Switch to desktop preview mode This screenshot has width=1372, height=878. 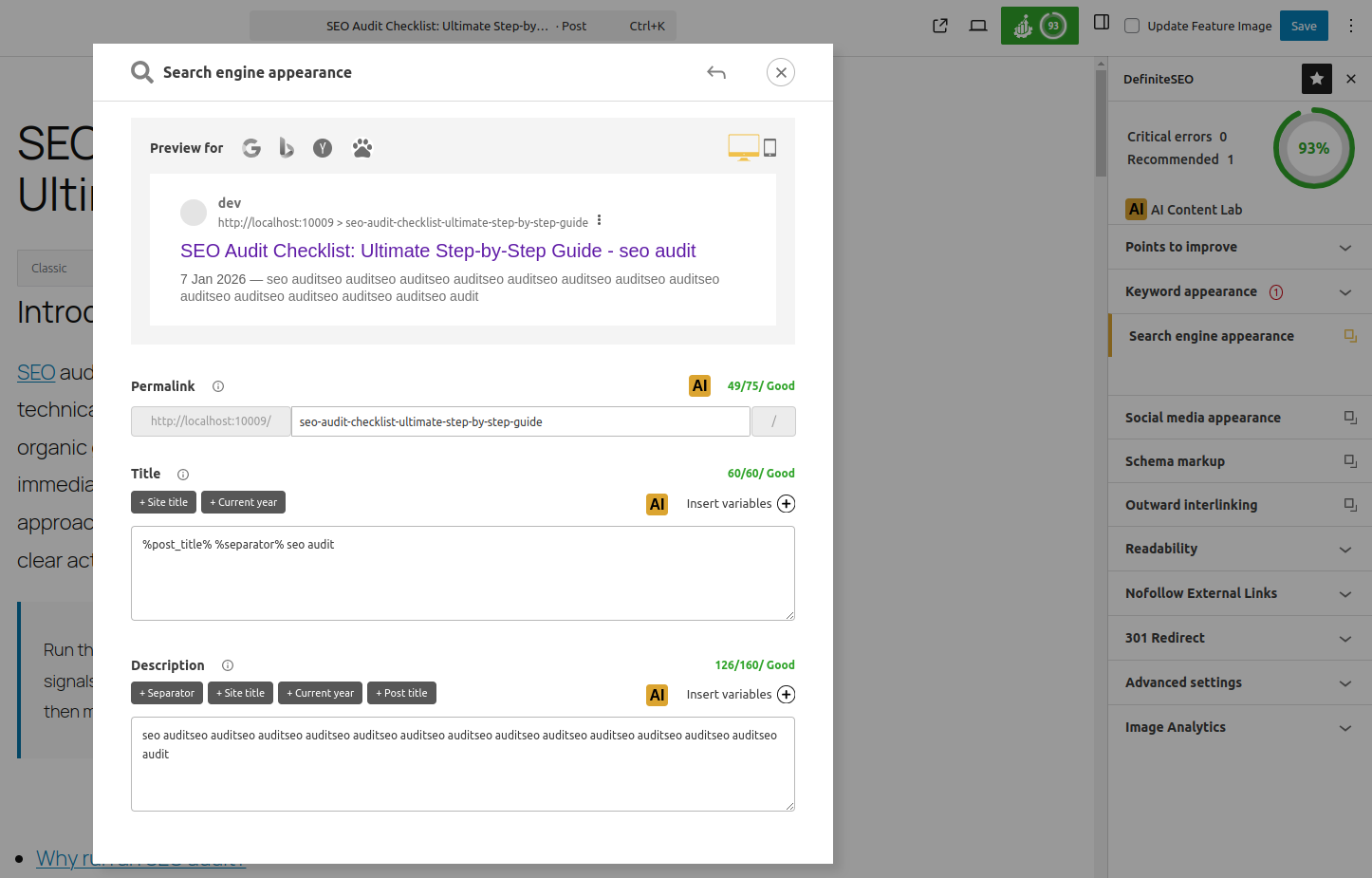[743, 147]
